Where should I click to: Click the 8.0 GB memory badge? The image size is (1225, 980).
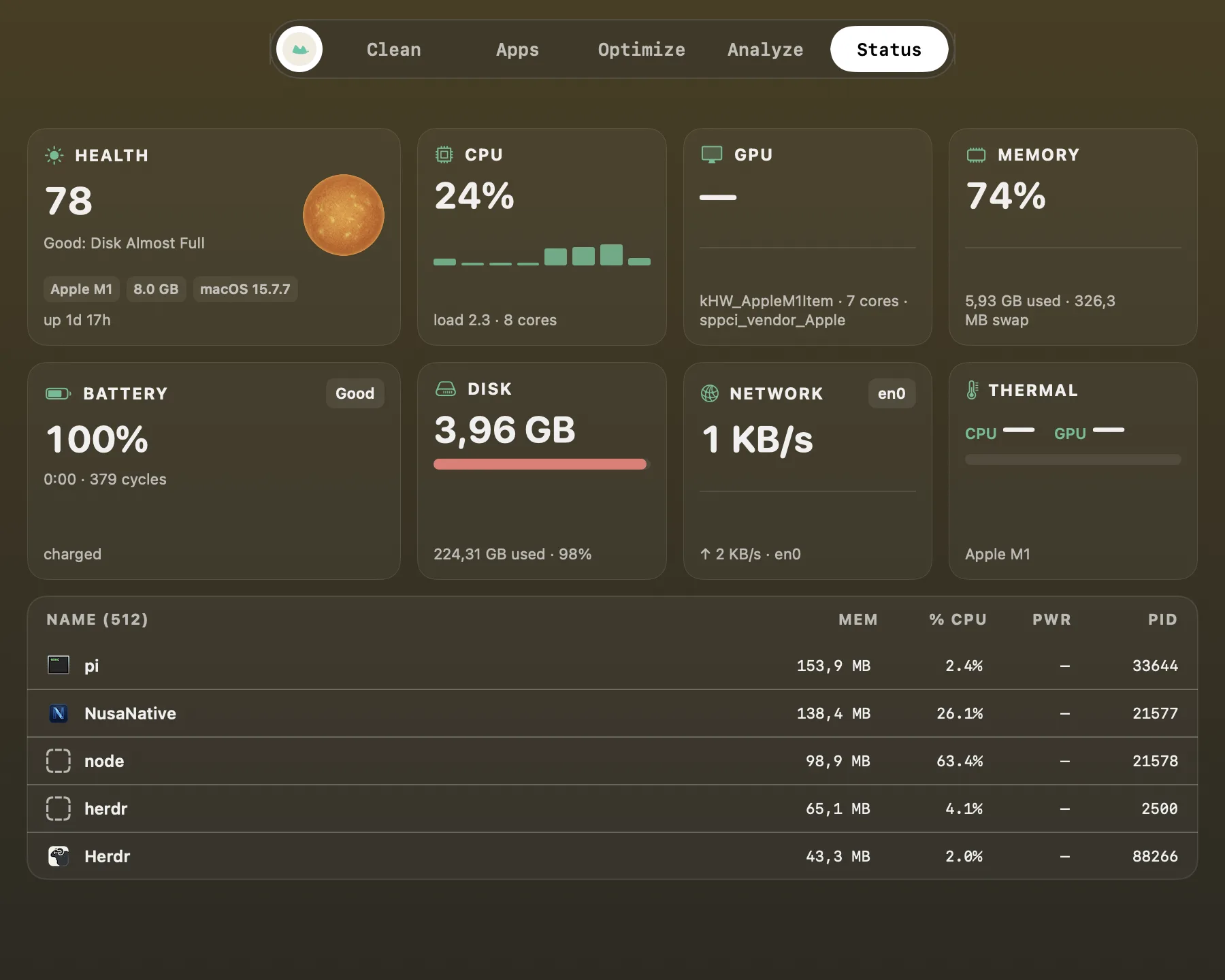(156, 289)
